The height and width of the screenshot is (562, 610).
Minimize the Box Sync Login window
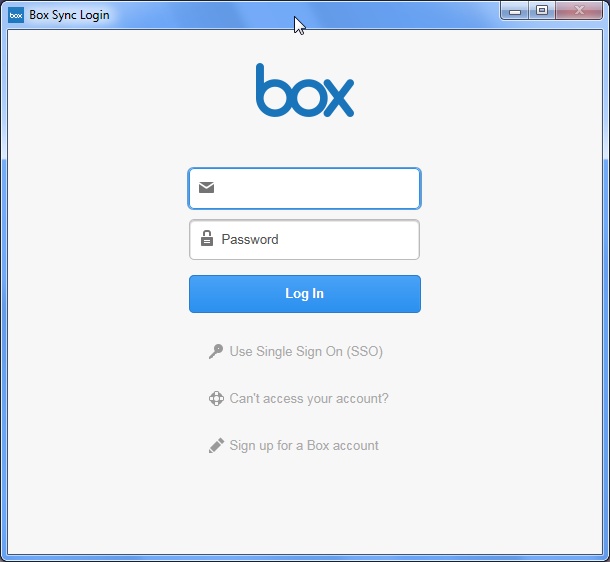point(514,11)
